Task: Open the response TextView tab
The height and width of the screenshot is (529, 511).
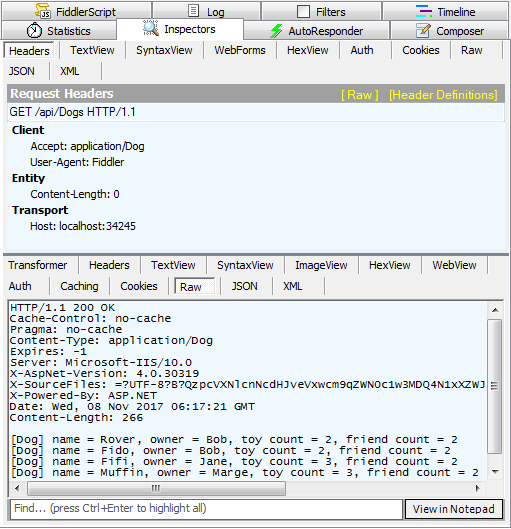Action: [173, 265]
